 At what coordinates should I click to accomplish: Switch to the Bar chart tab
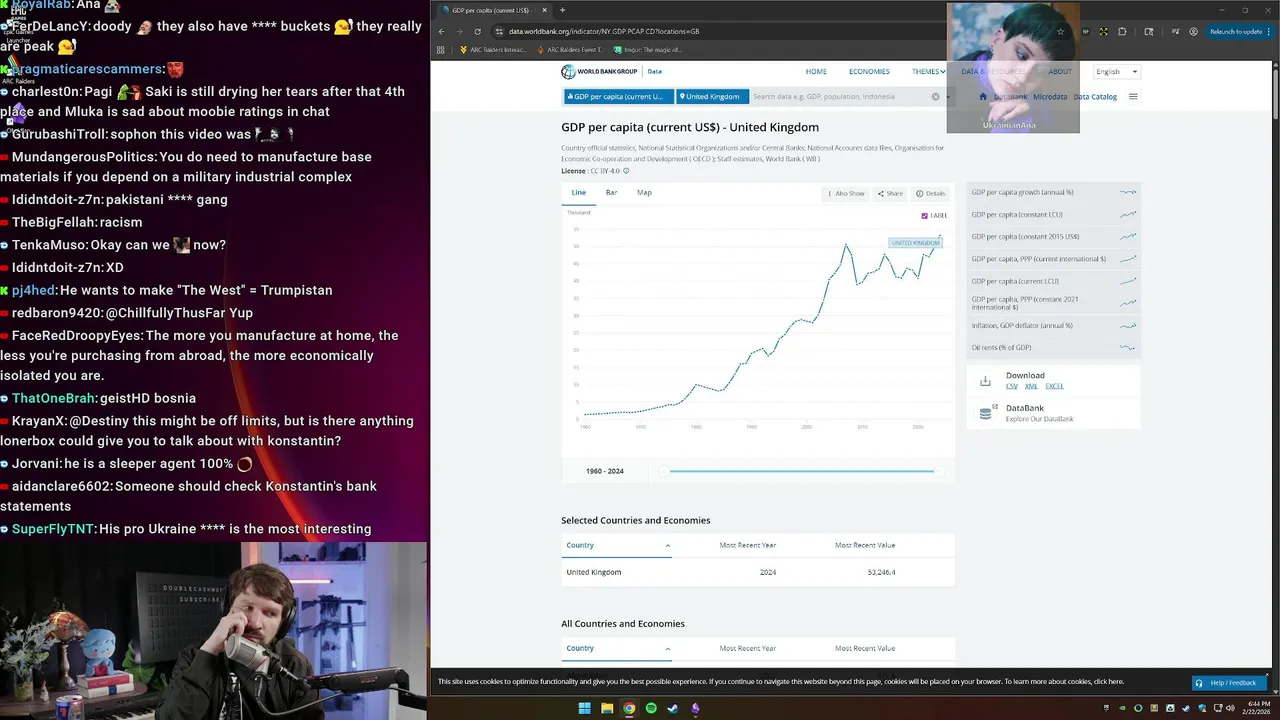(x=611, y=192)
